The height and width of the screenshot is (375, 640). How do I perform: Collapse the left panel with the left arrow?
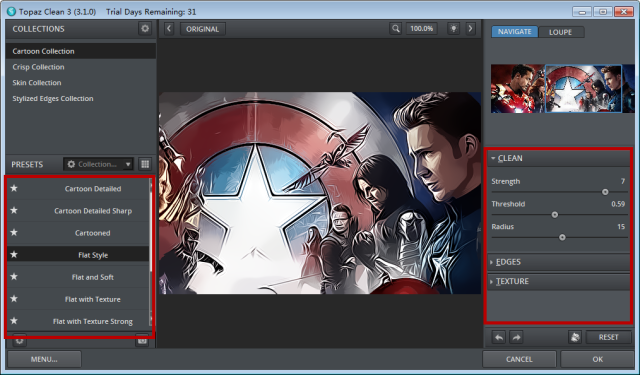tap(169, 29)
